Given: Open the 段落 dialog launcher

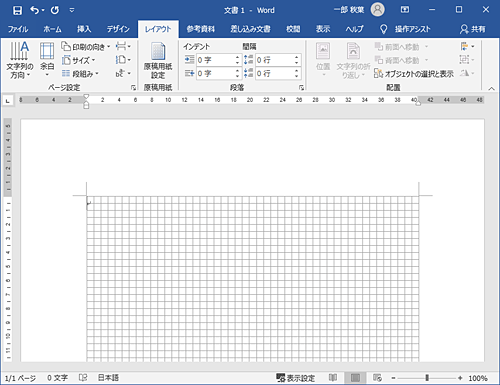Looking at the screenshot, I should pos(301,88).
